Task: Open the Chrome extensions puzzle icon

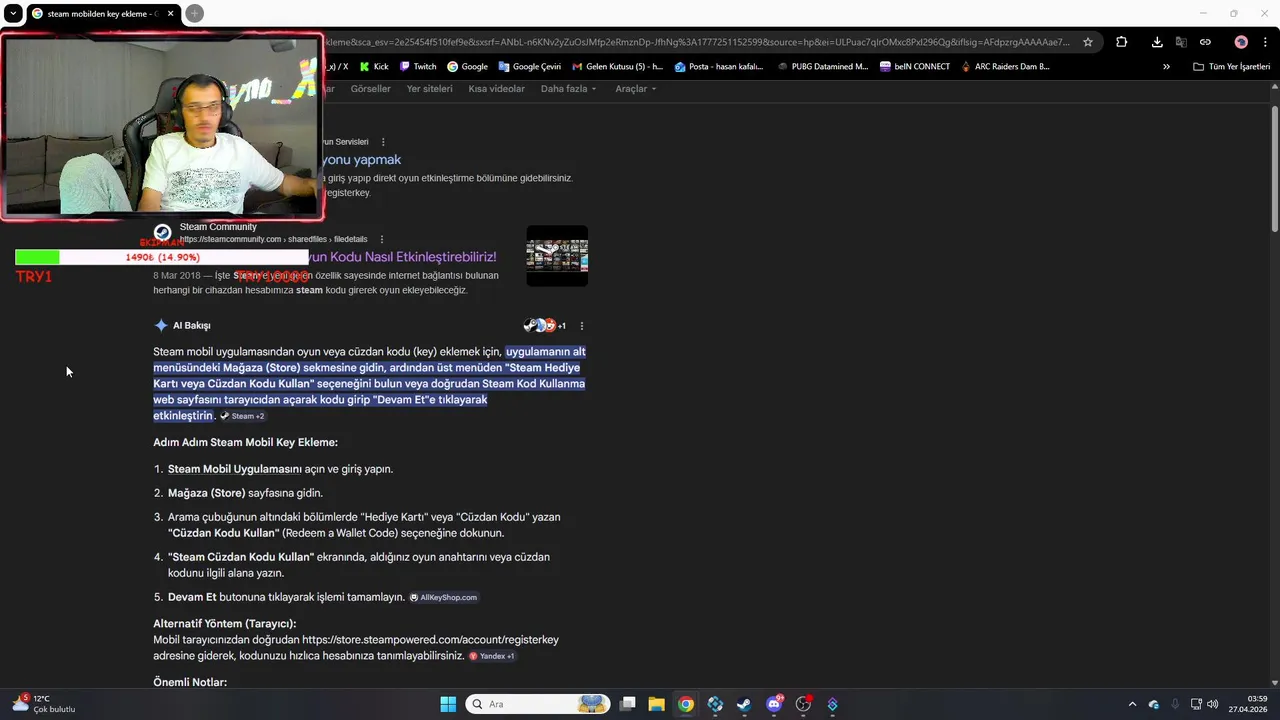Action: [1121, 42]
